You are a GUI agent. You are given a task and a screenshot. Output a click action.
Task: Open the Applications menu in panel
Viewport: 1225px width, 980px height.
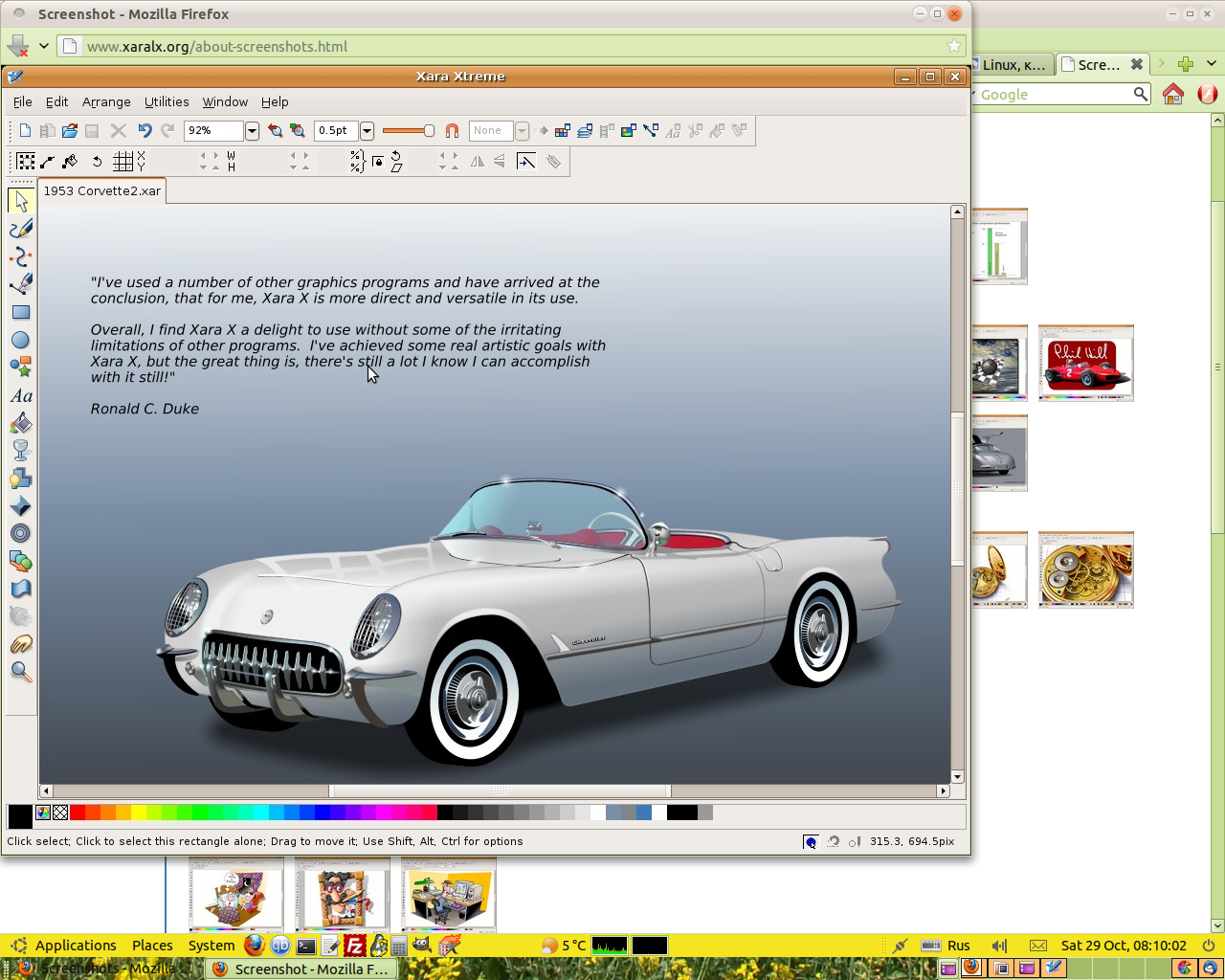(76, 946)
